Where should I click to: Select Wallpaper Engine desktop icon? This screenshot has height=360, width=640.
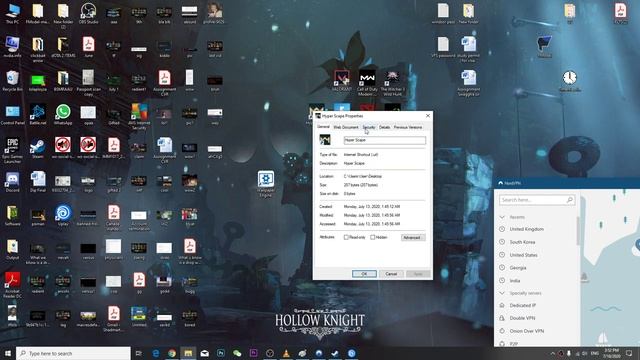coord(266,184)
